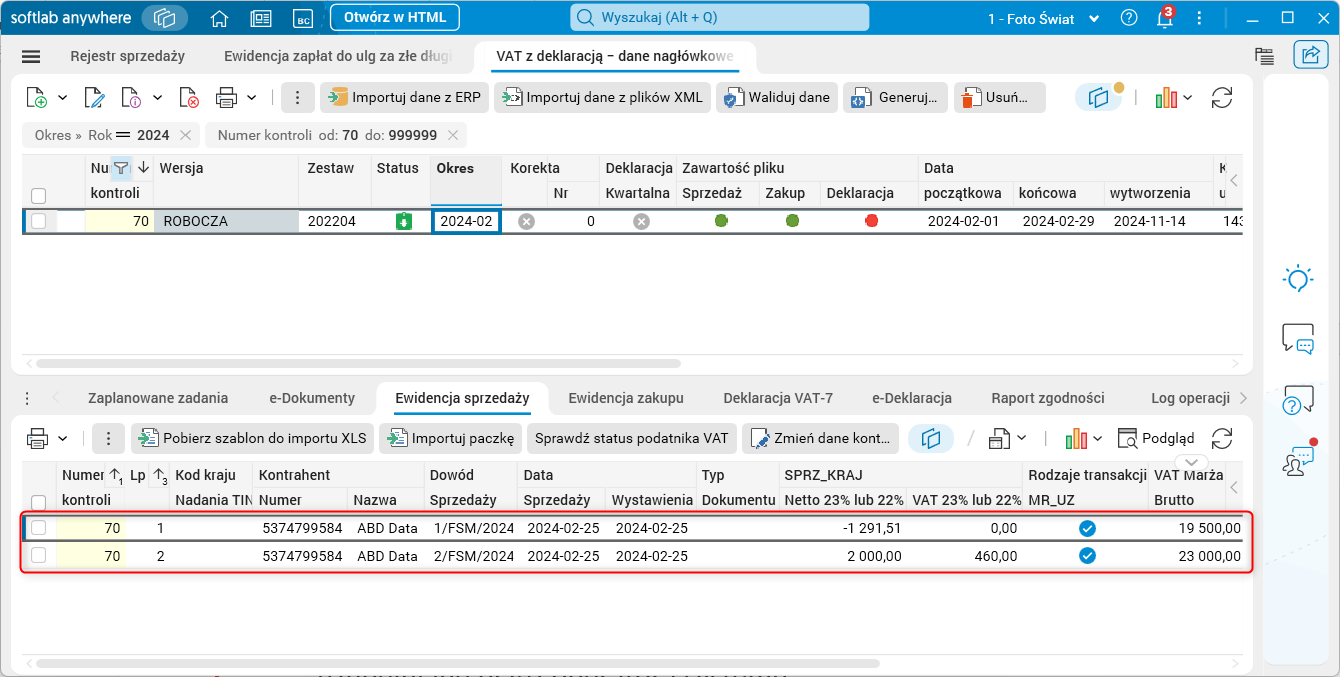Image resolution: width=1340 pixels, height=677 pixels.
Task: Click Importuj dane z ERP button
Action: coord(405,97)
